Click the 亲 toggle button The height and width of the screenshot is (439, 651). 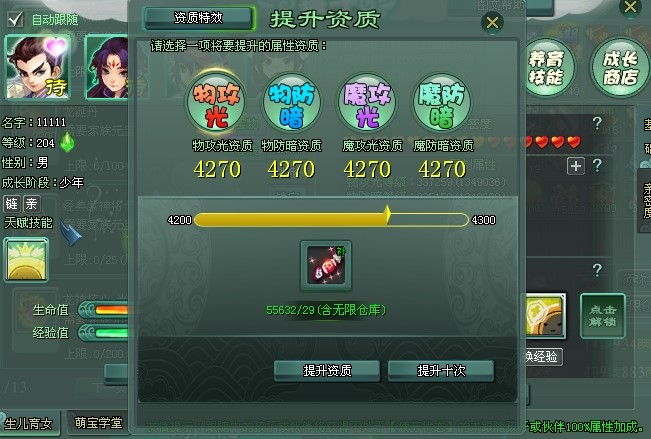tap(32, 204)
